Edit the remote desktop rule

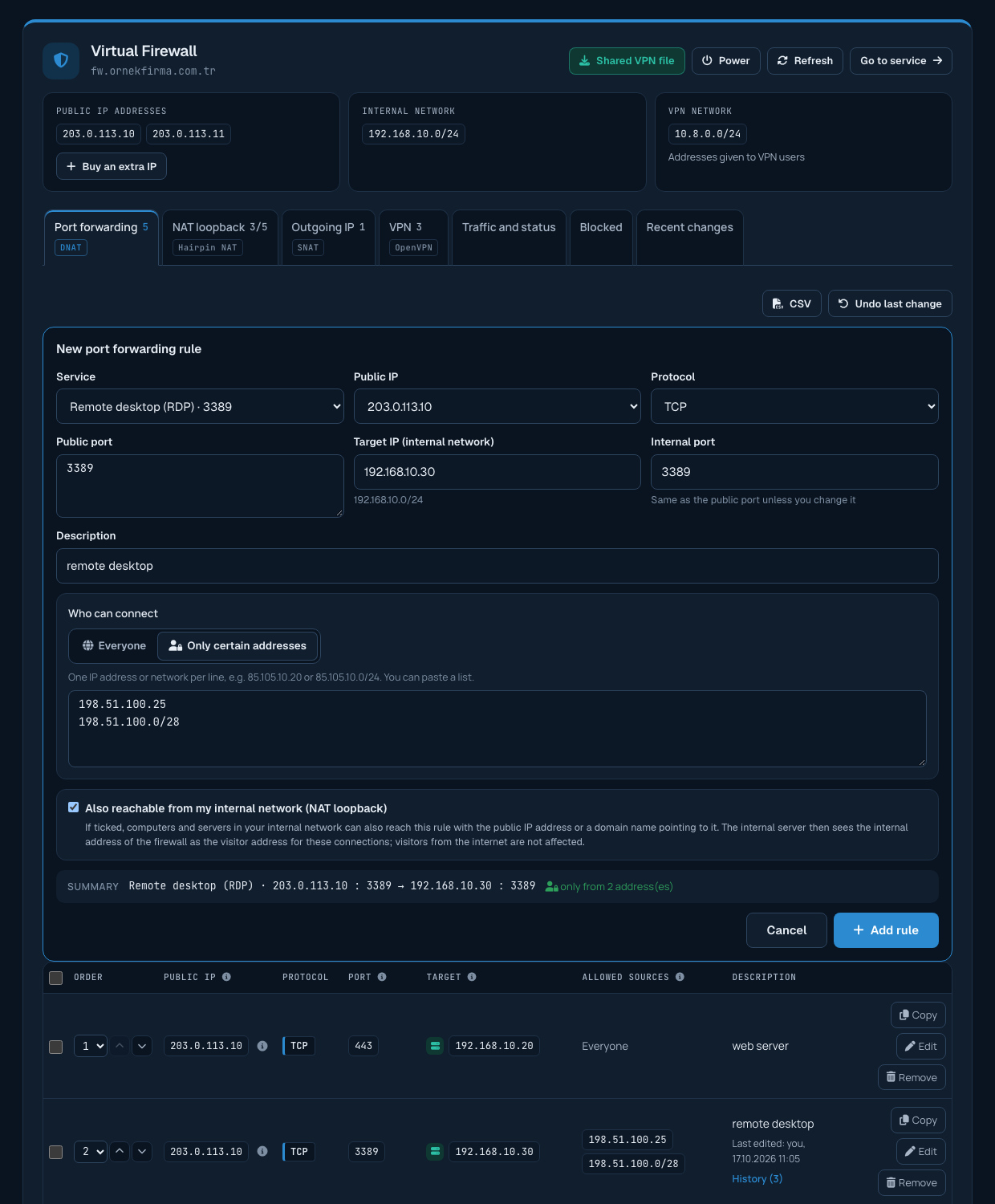tap(921, 1152)
